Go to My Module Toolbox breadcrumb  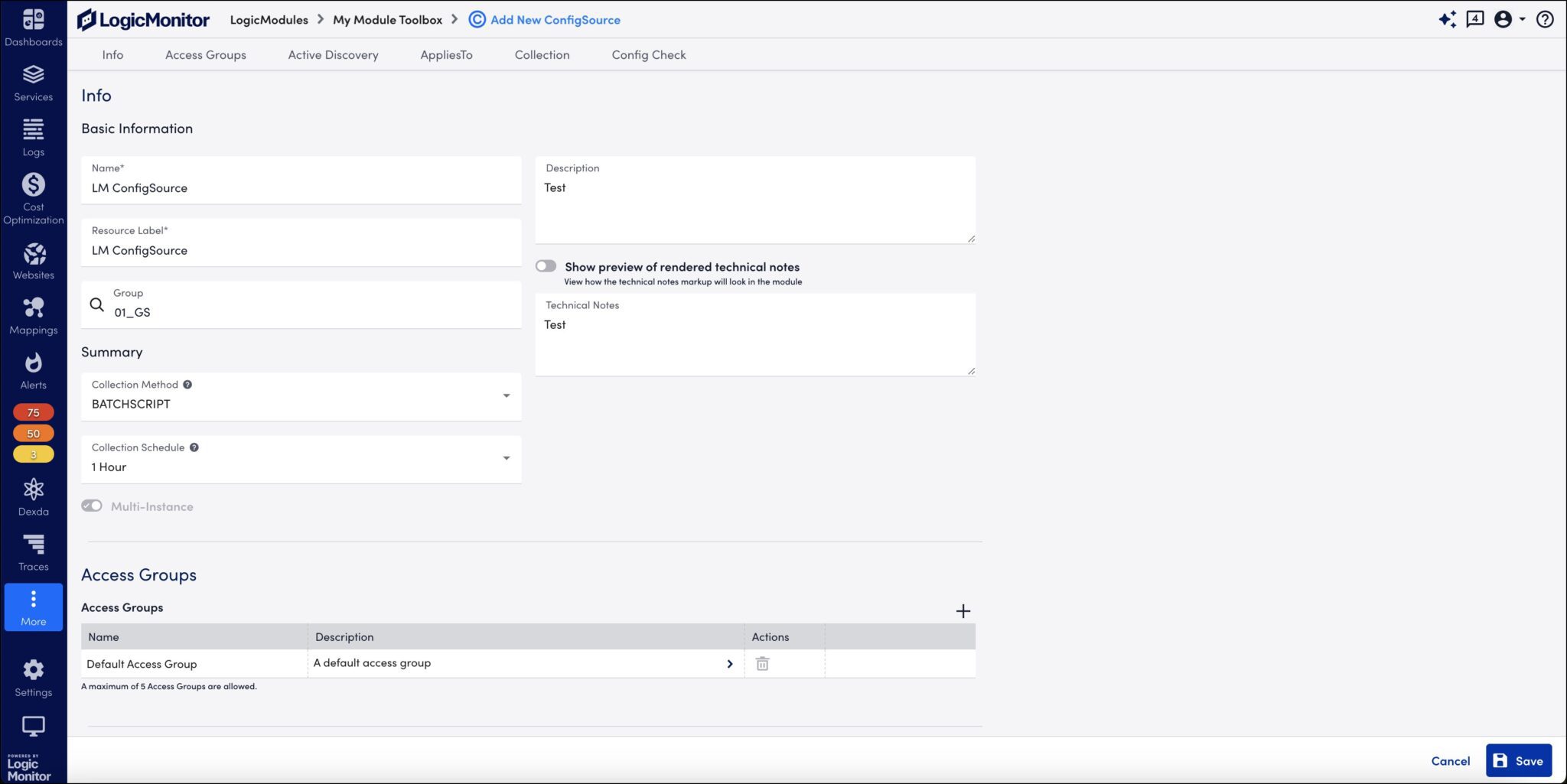388,20
